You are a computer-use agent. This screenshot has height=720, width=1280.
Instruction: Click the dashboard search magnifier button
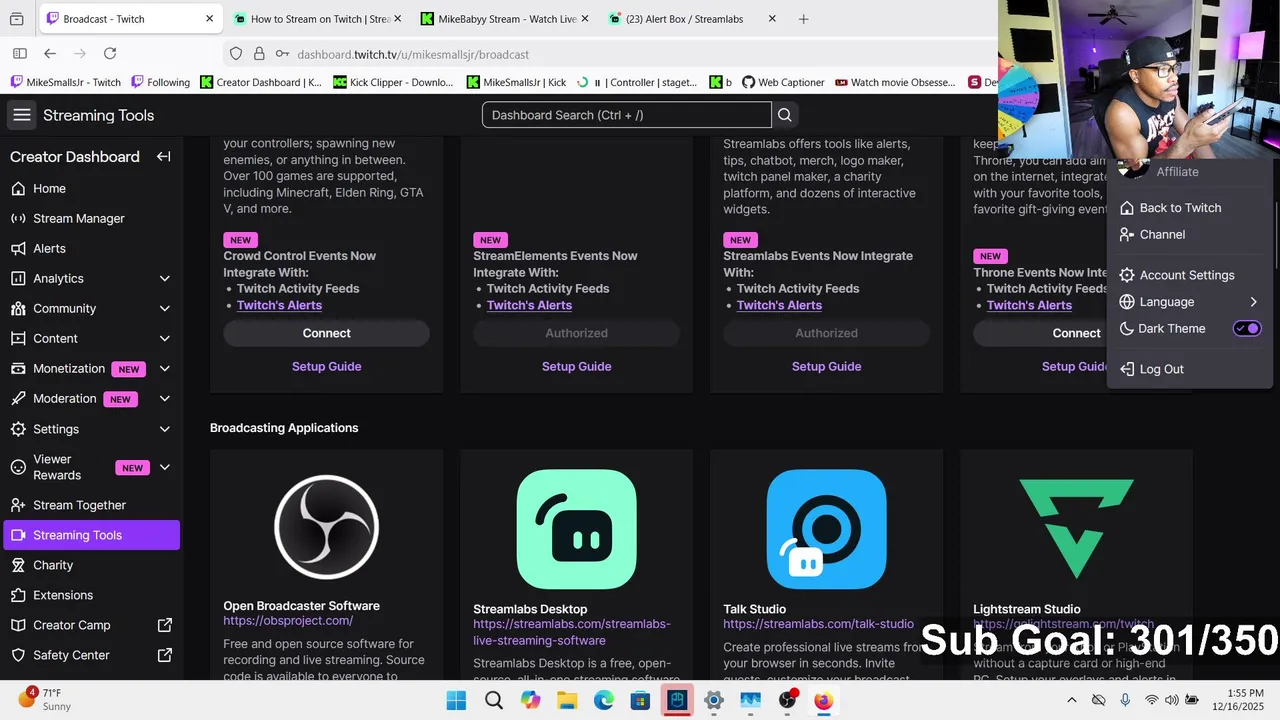tap(785, 115)
